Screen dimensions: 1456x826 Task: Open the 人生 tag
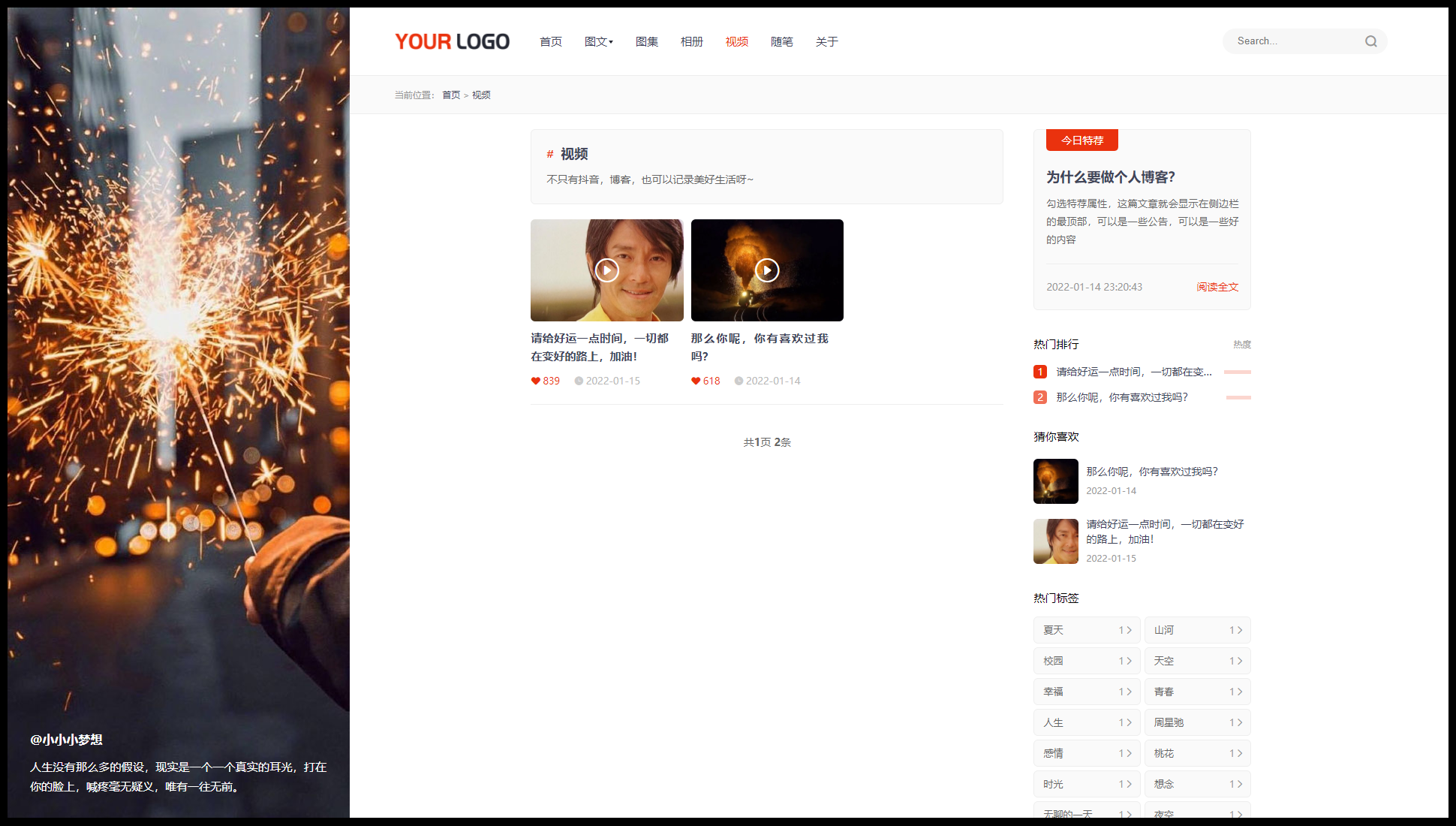coord(1087,722)
